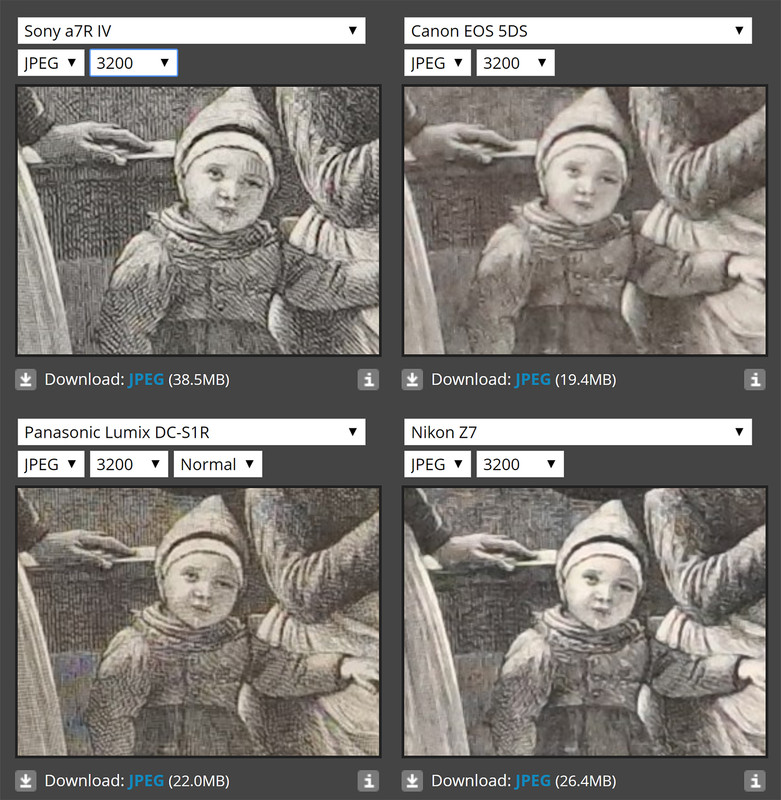This screenshot has height=800, width=781.
Task: Change Nikon Z7 ISO 3200 selector
Action: [x=520, y=464]
